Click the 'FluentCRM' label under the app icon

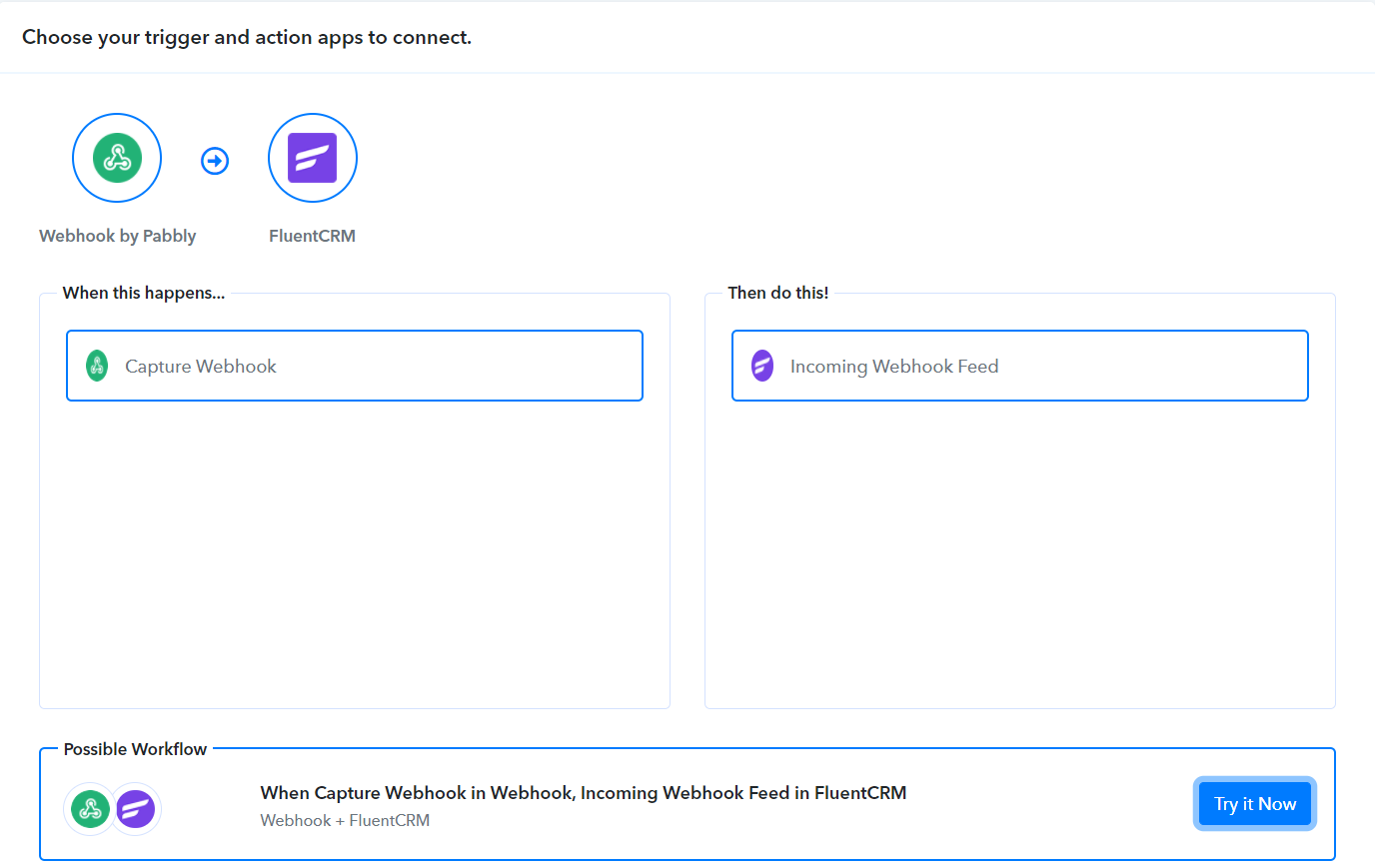[x=312, y=236]
